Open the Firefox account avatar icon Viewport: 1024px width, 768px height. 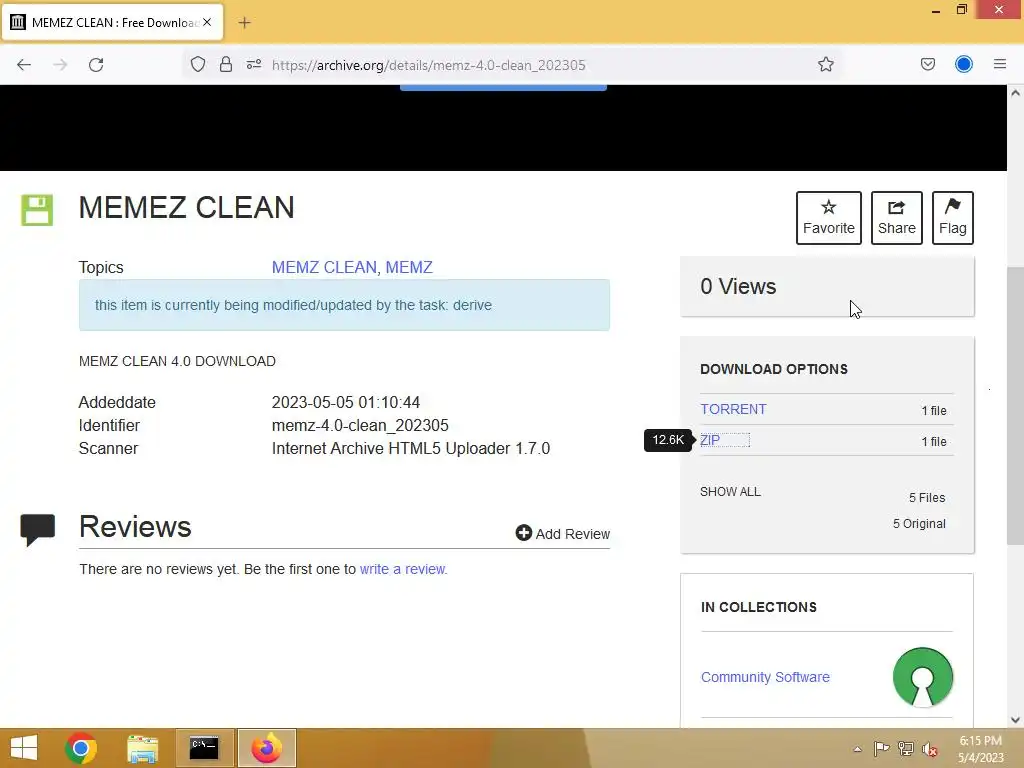[x=963, y=64]
